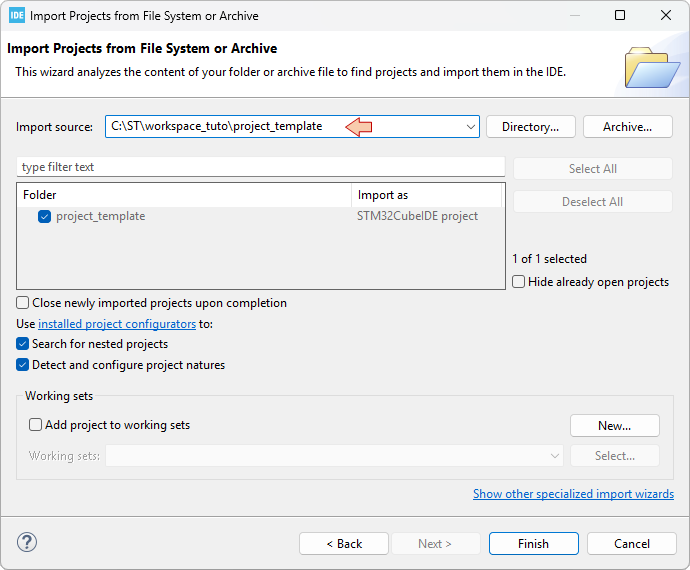Disable Detect and configure project natures
Screen dimensions: 690x570
click(23, 365)
